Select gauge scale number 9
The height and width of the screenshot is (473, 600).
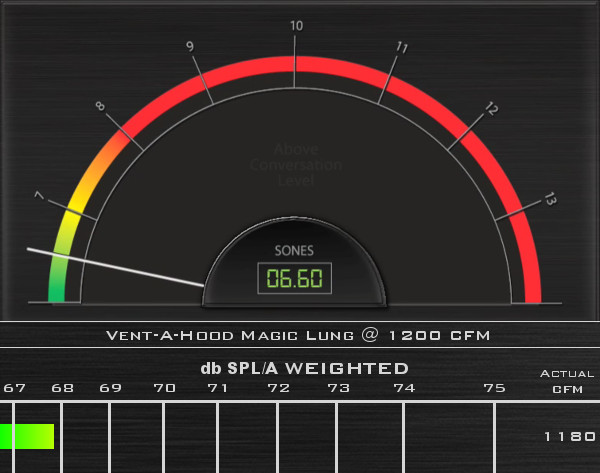(190, 46)
